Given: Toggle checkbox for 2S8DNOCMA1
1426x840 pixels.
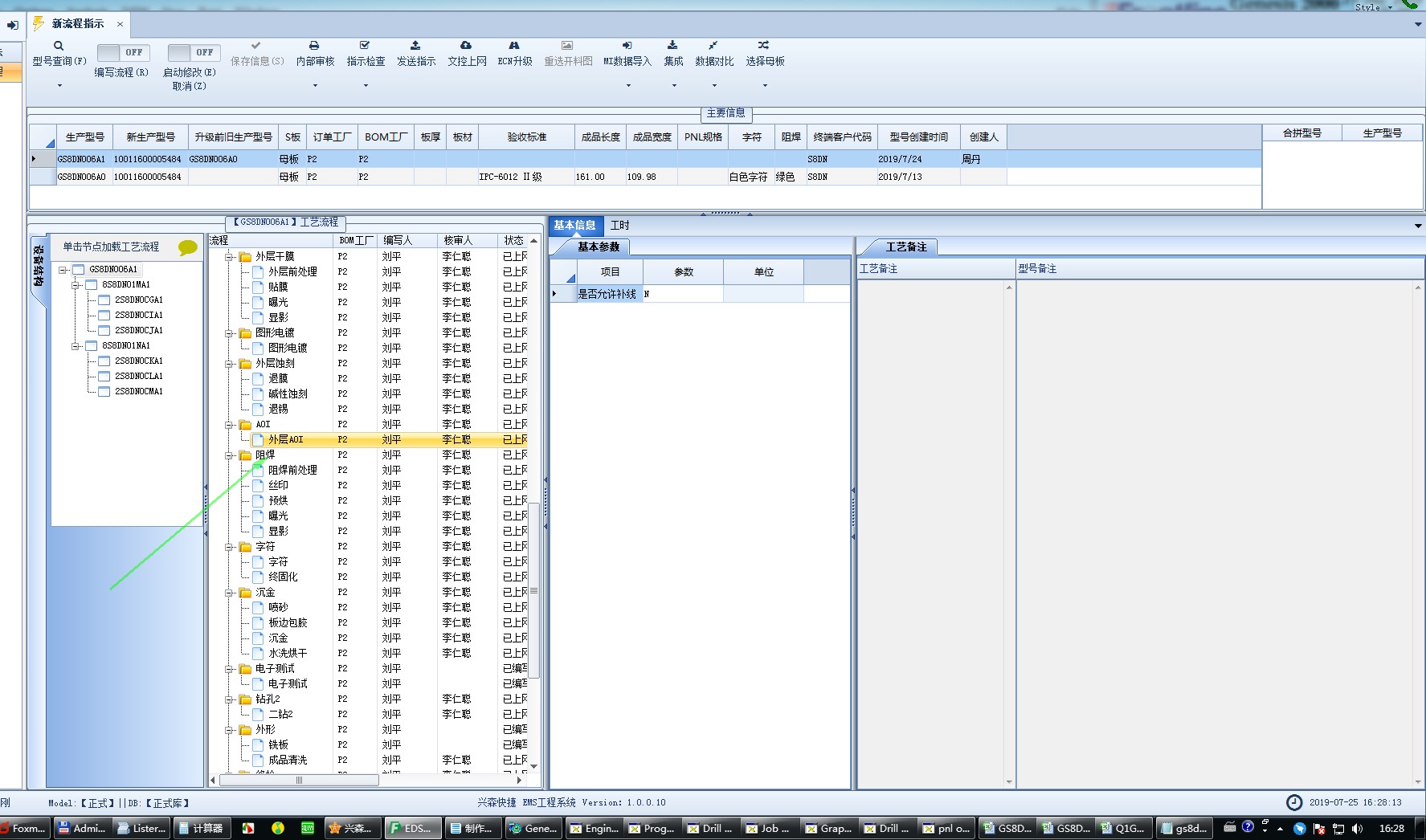Looking at the screenshot, I should 104,392.
